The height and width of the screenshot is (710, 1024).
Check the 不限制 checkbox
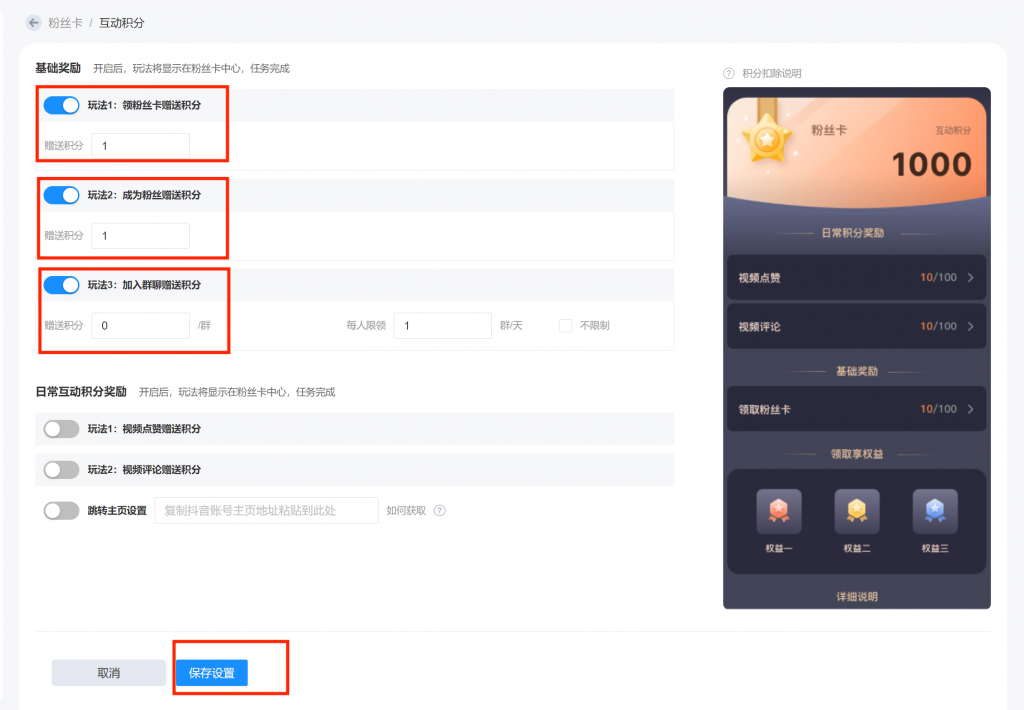566,325
